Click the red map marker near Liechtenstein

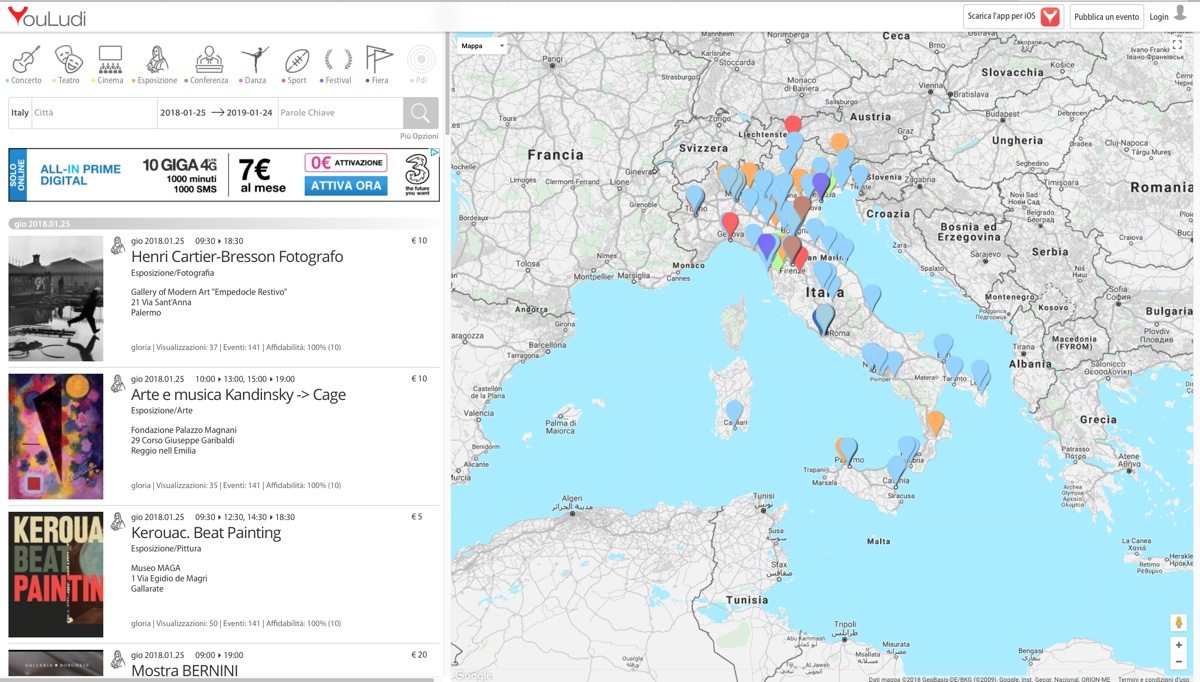793,126
